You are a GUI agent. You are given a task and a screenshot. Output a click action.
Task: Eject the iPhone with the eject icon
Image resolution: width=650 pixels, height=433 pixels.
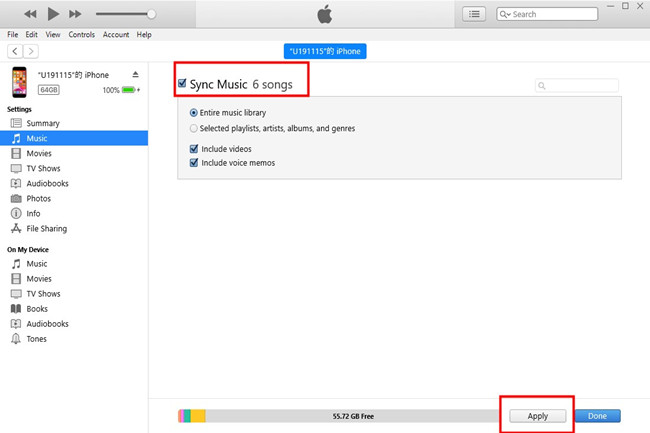click(136, 75)
